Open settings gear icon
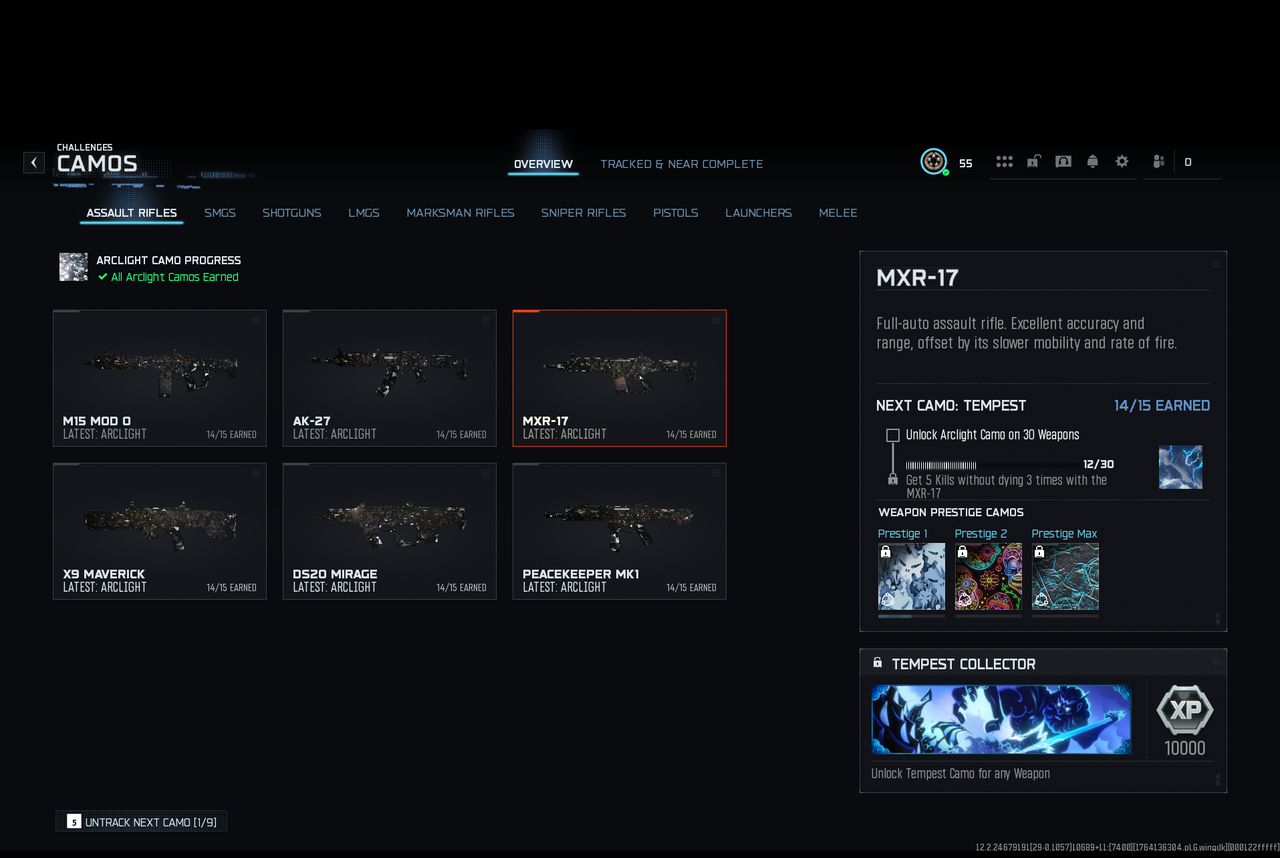This screenshot has width=1280, height=858. [1122, 161]
